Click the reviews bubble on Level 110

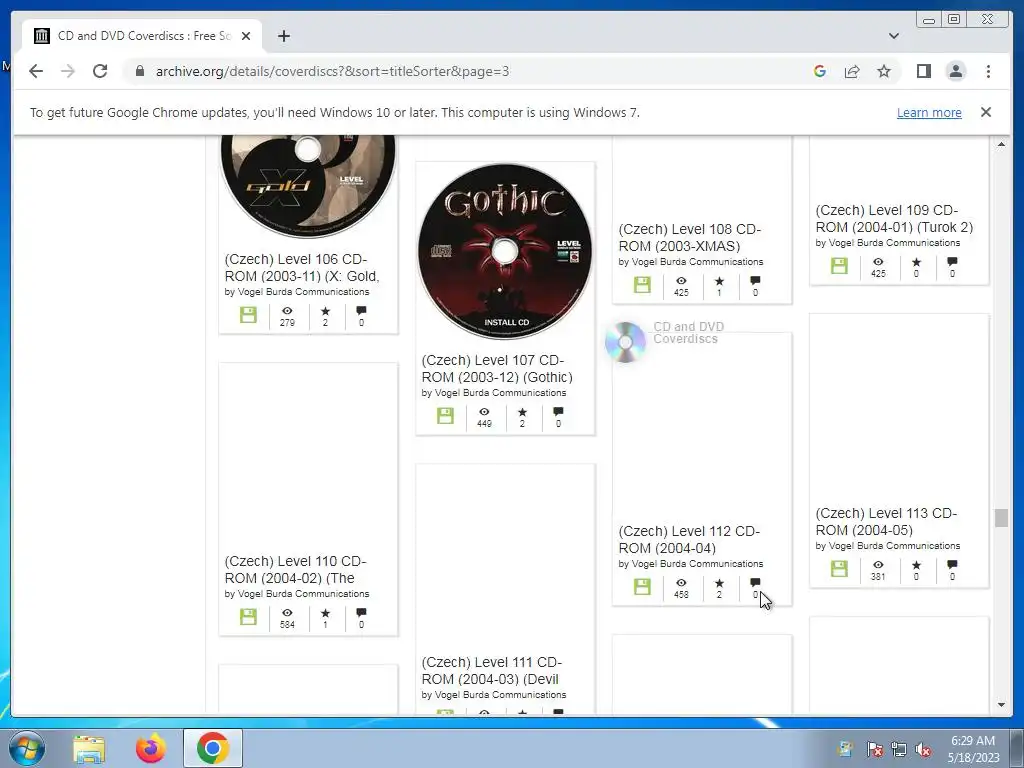[x=361, y=613]
